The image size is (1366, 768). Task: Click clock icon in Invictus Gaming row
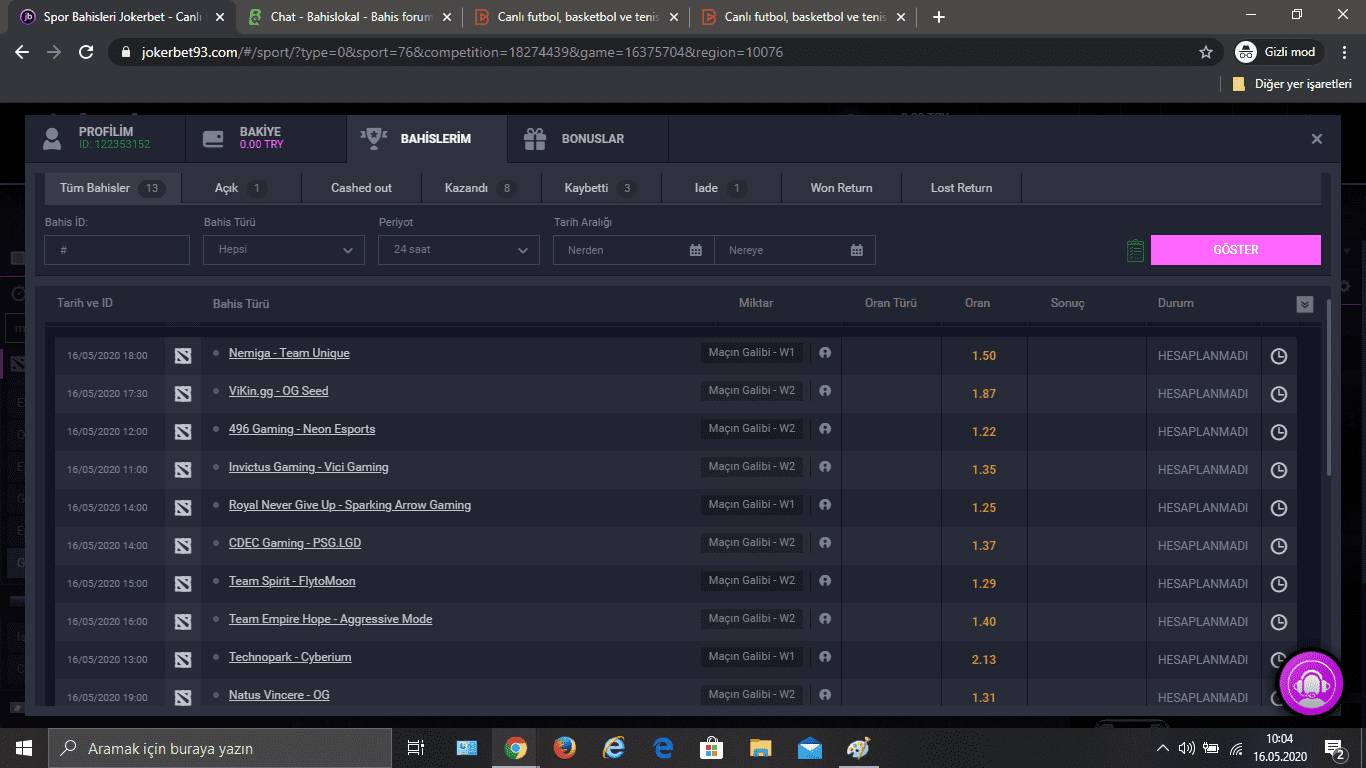click(1278, 470)
